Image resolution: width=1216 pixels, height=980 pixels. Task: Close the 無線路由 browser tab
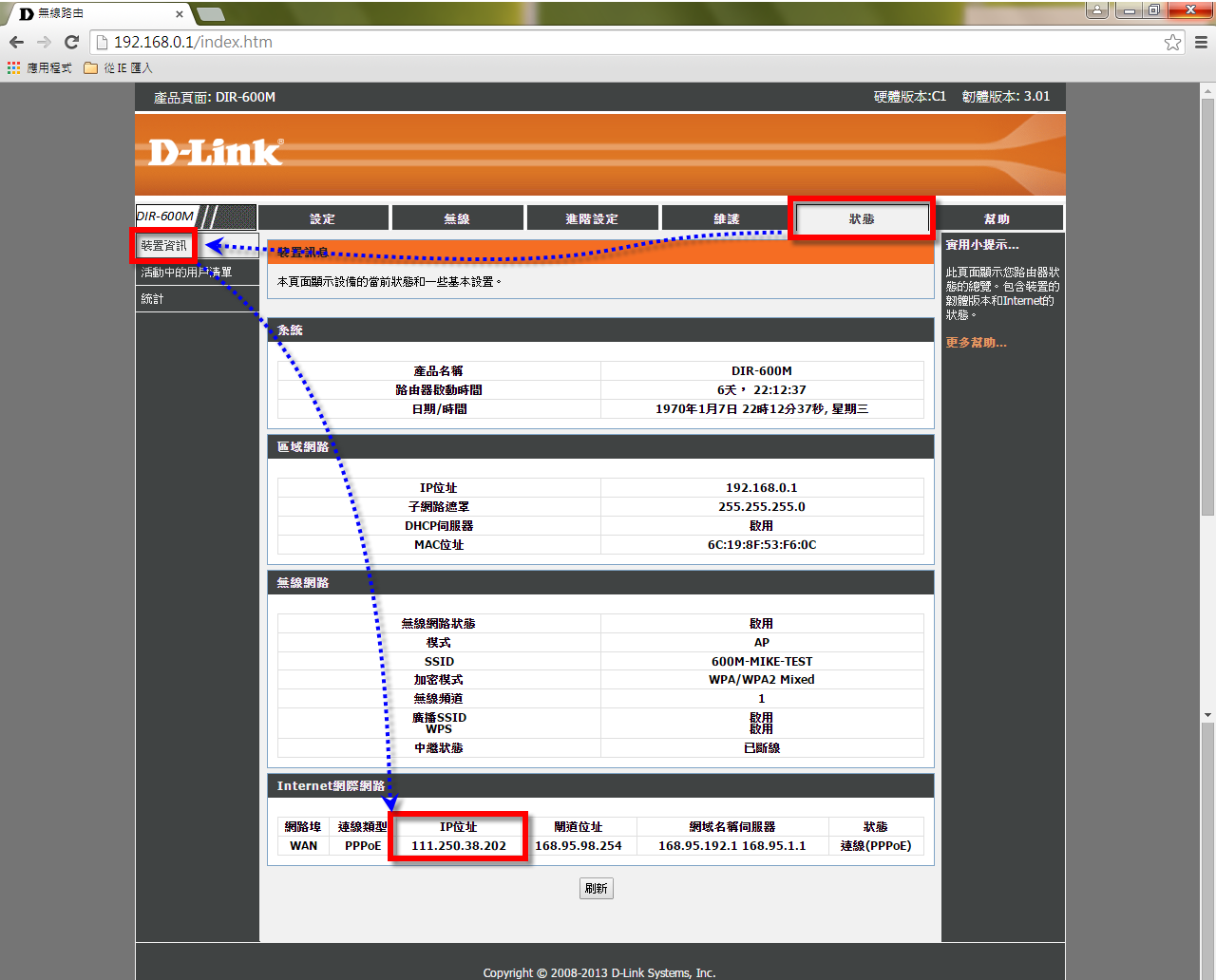180,14
